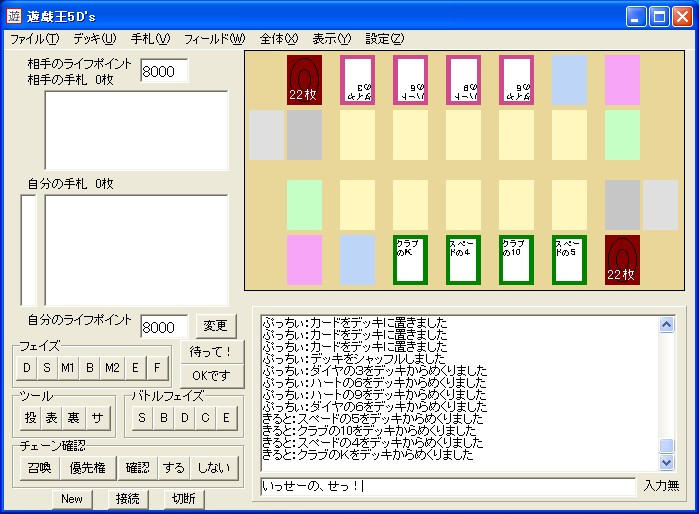
Task: Select the クラブの10 card
Action: point(516,260)
